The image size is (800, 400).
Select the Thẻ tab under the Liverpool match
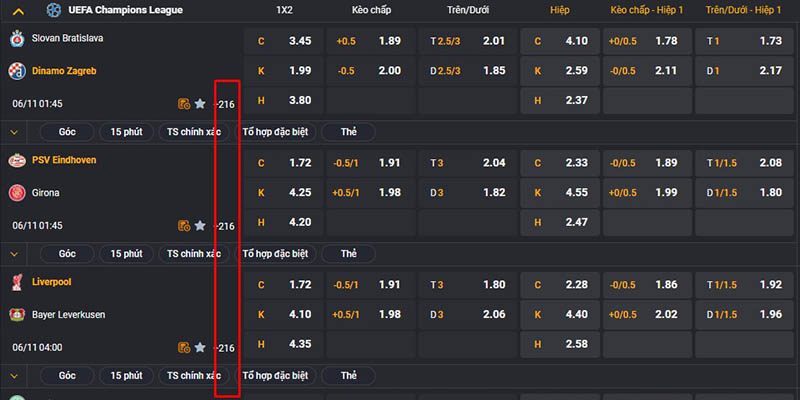tap(348, 376)
